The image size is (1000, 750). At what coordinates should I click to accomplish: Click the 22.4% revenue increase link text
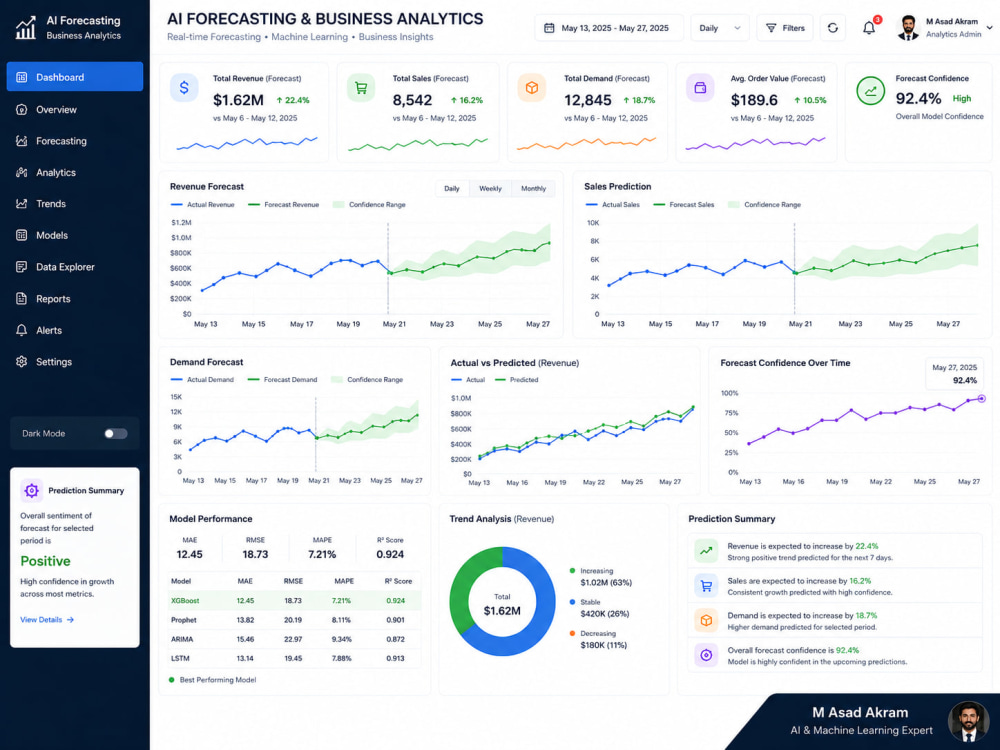click(867, 546)
